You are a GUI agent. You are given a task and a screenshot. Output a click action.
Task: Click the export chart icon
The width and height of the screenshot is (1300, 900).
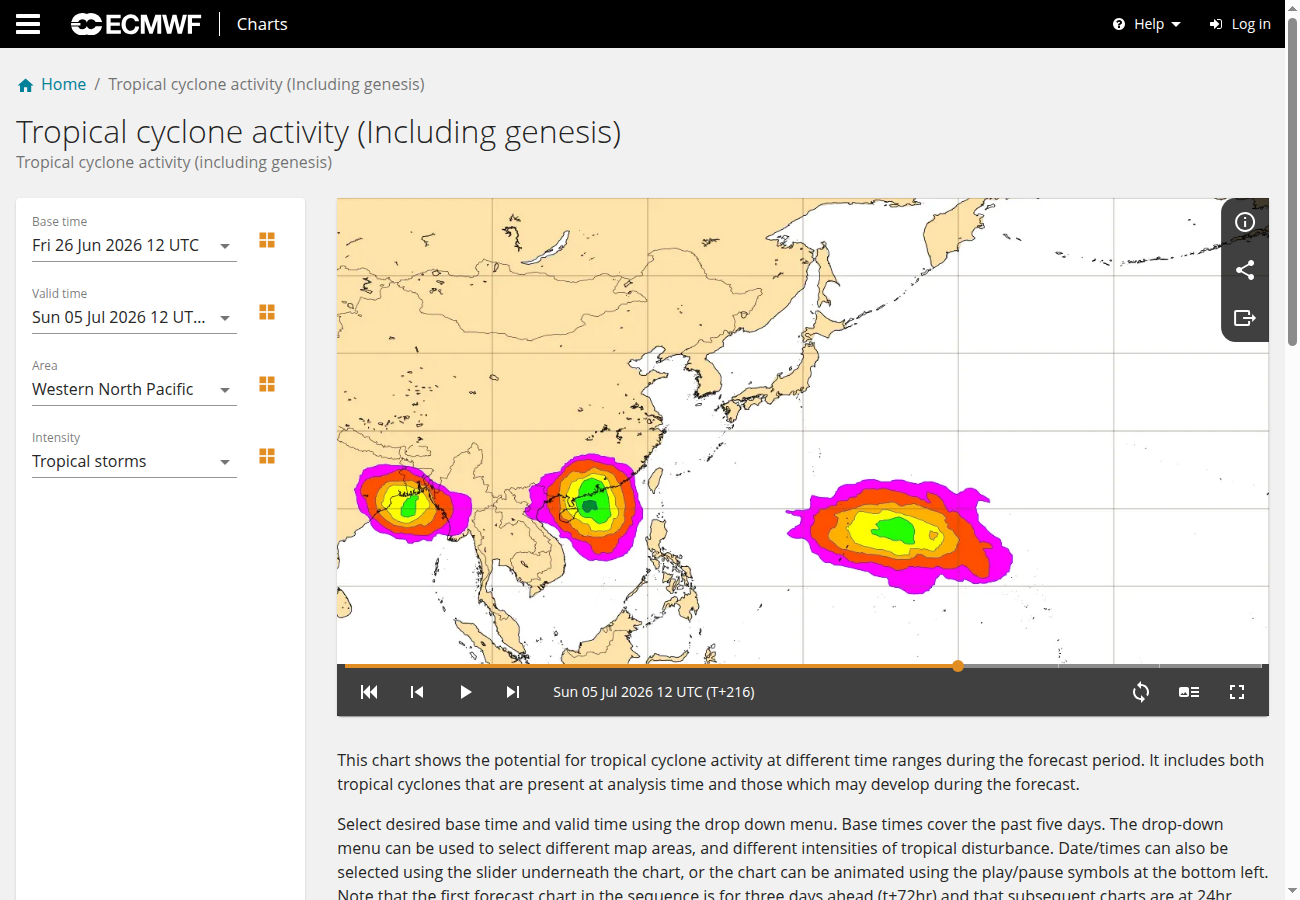pos(1245,318)
